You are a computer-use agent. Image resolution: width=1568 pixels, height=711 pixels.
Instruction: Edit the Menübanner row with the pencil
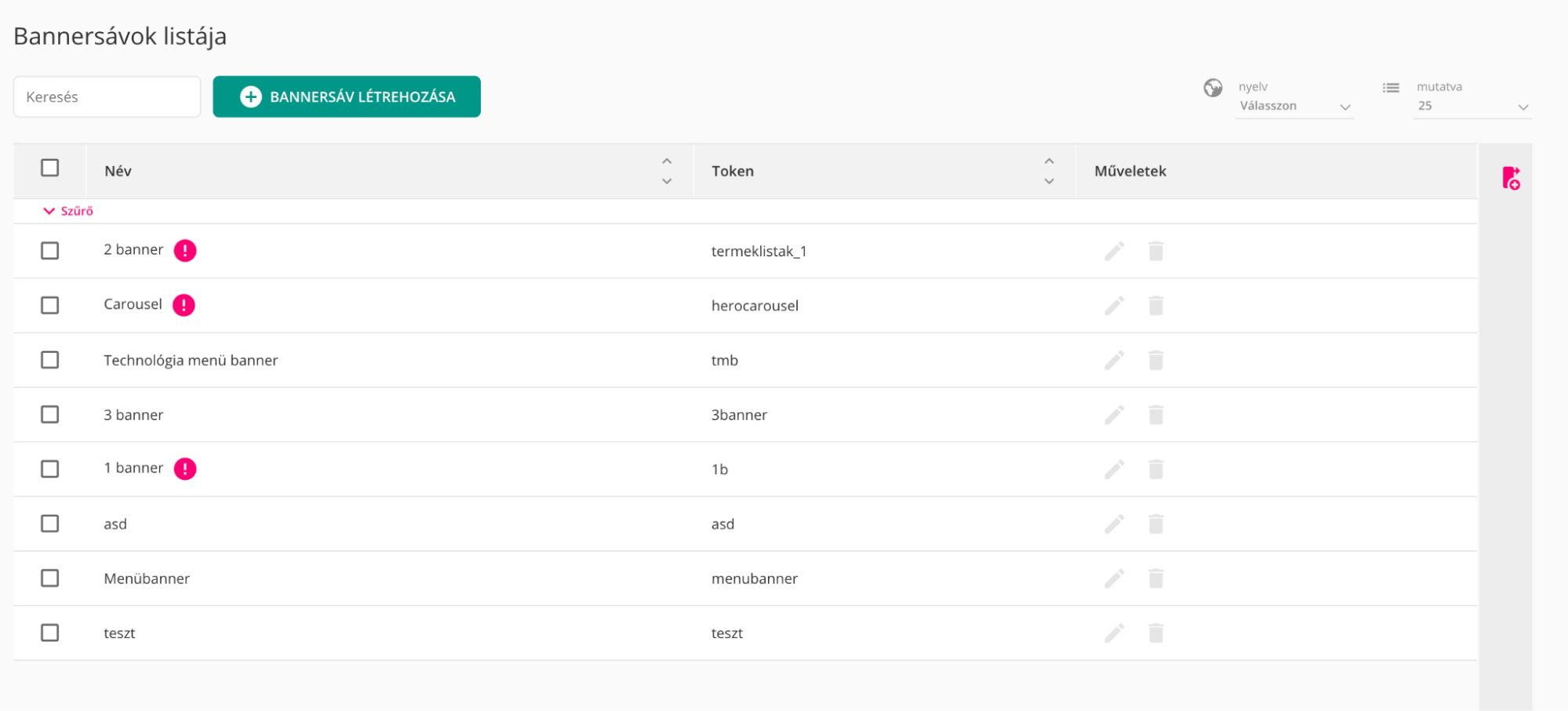[1114, 579]
